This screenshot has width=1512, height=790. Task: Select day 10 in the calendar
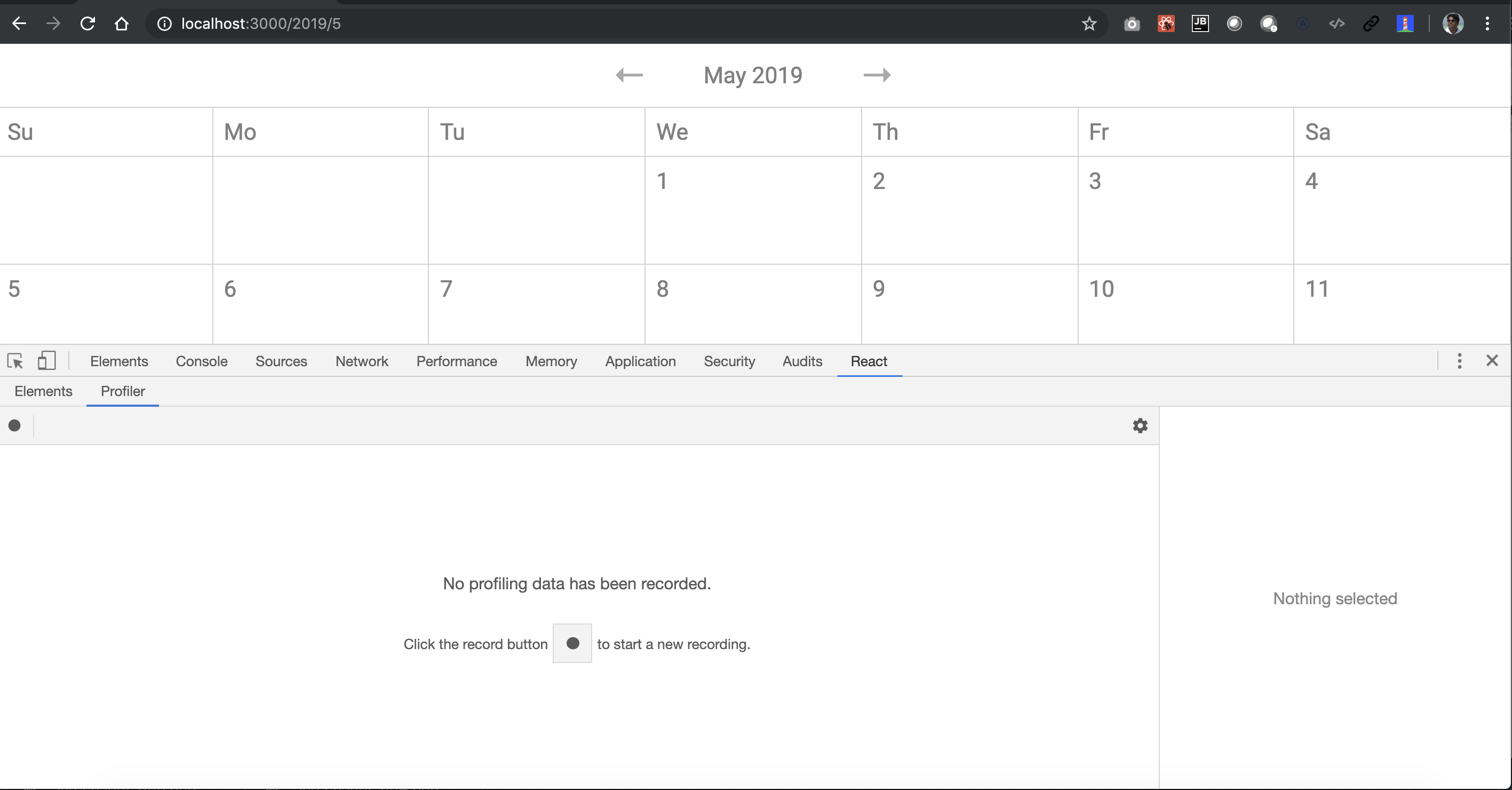point(1101,289)
